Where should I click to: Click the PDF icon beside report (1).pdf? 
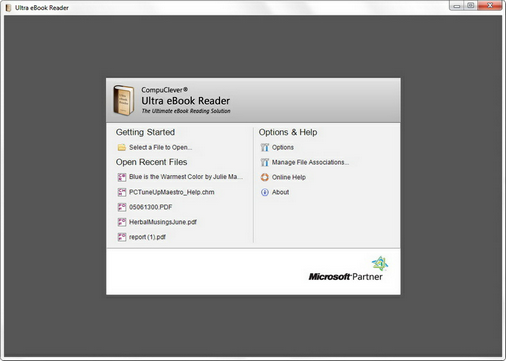point(122,237)
